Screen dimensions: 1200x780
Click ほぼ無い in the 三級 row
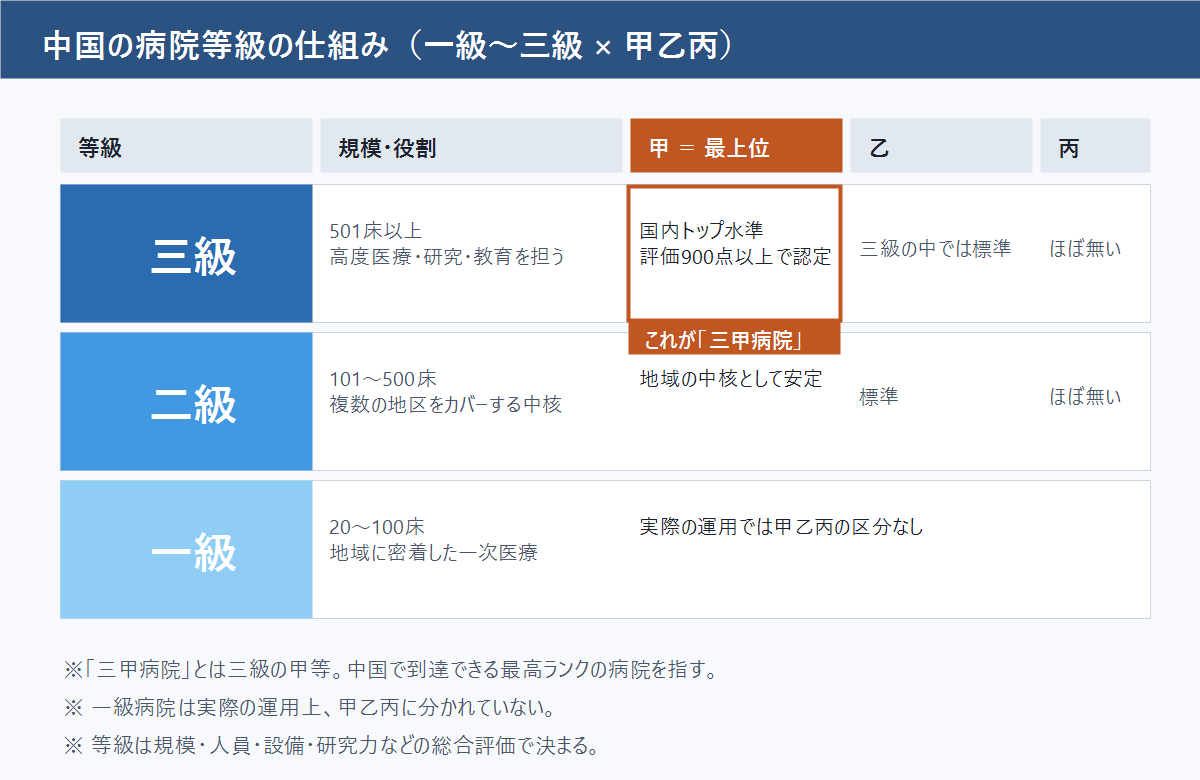[1085, 249]
